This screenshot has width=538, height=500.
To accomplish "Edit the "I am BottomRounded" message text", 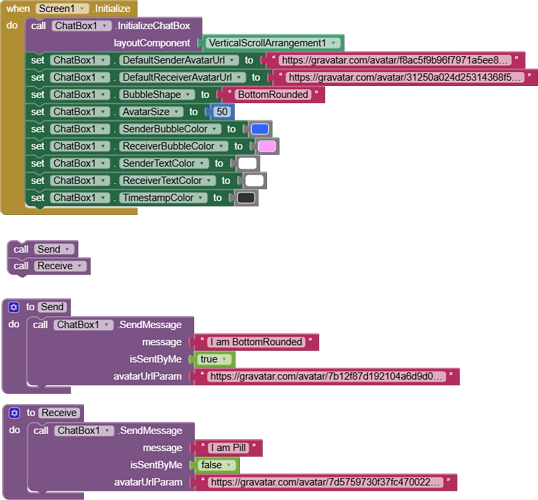I will pyautogui.click(x=256, y=342).
